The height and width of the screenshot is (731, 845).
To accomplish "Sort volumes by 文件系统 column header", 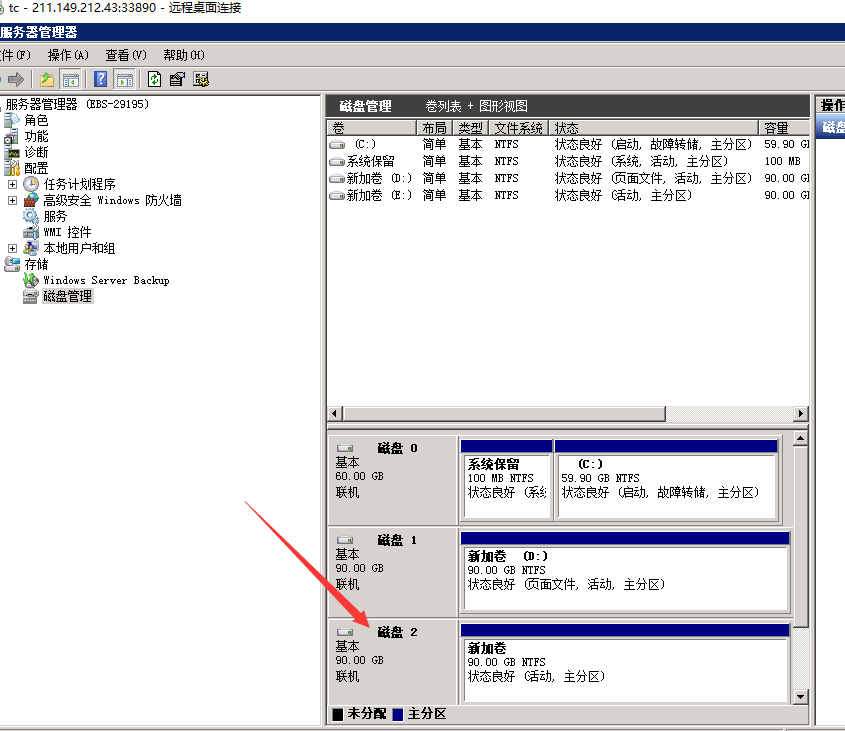I will 518,128.
